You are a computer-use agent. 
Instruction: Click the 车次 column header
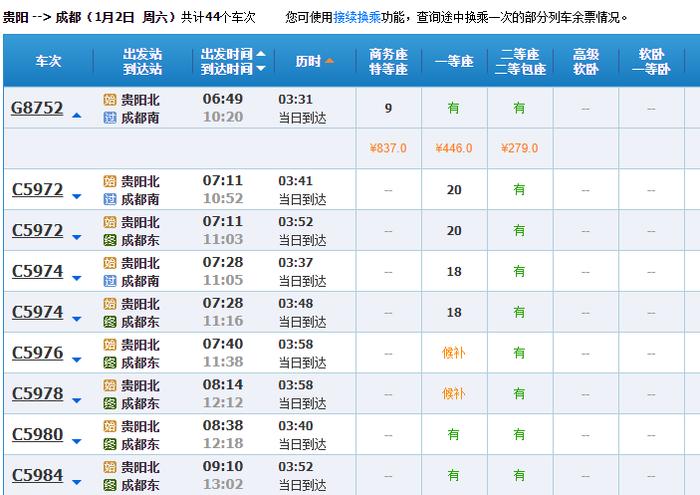pos(48,61)
